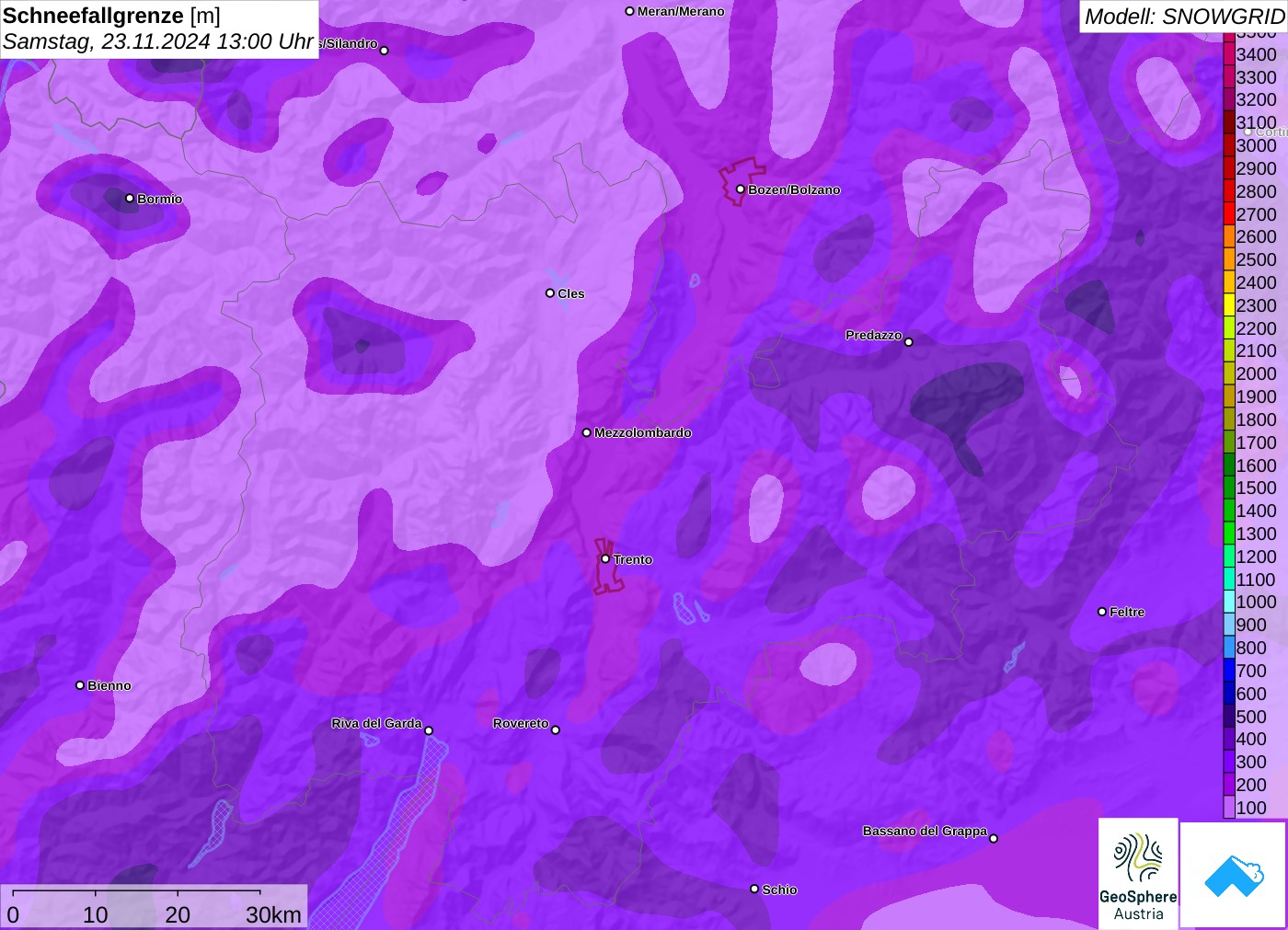The height and width of the screenshot is (930, 1288).
Task: Pick the 2300 m yellow legend swatch
Action: (x=1229, y=305)
